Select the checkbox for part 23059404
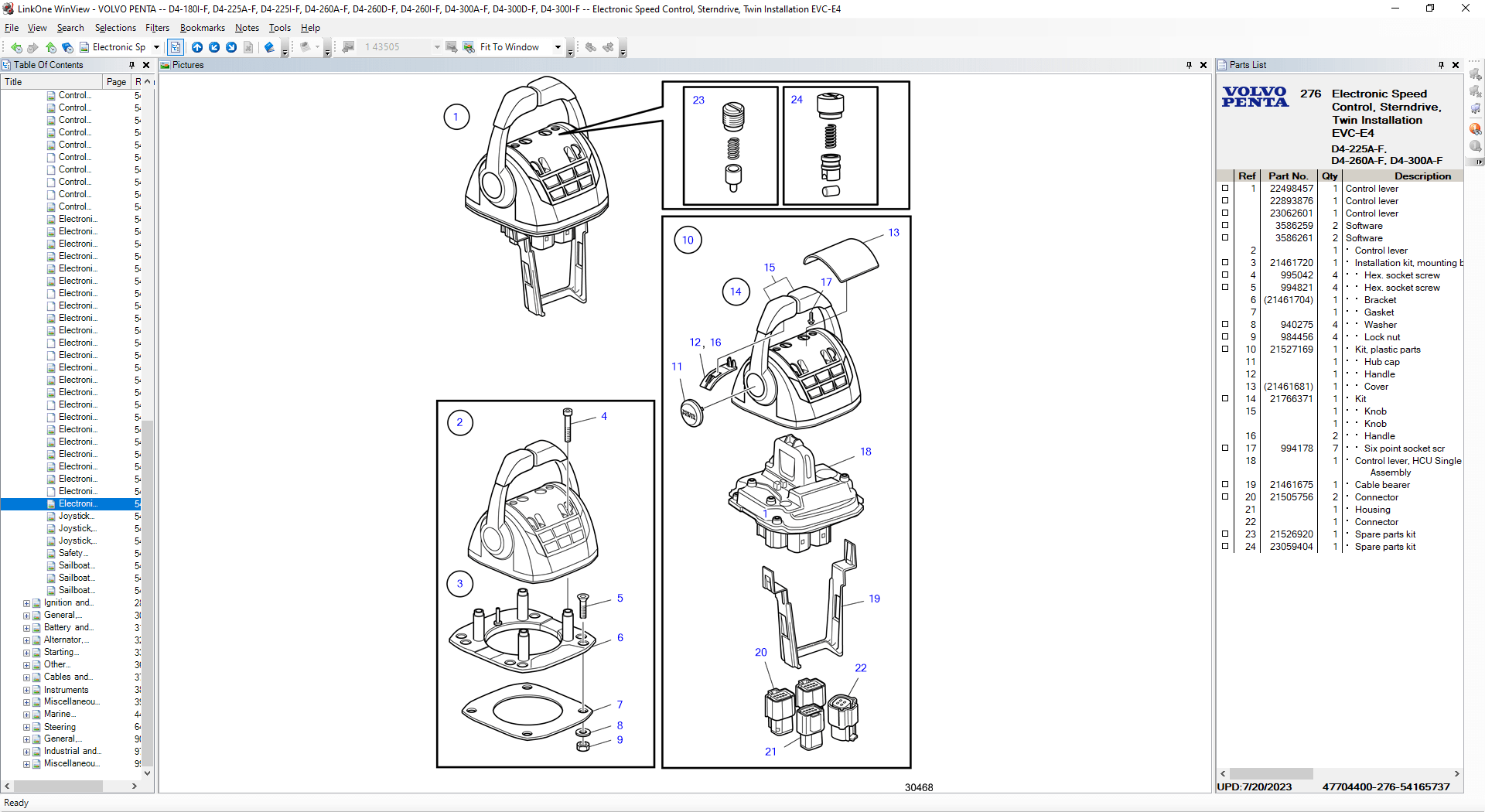This screenshot has width=1485, height=812. 1225,547
